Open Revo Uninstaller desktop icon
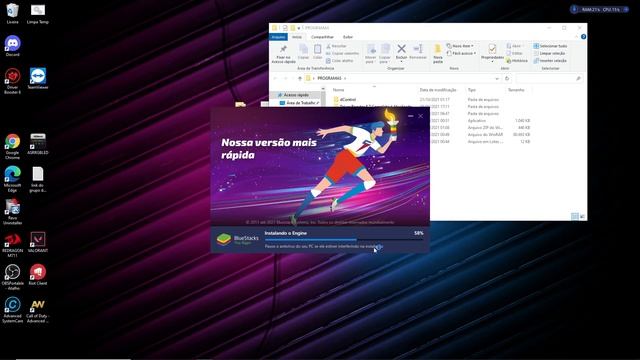Image resolution: width=640 pixels, height=360 pixels. (13, 212)
